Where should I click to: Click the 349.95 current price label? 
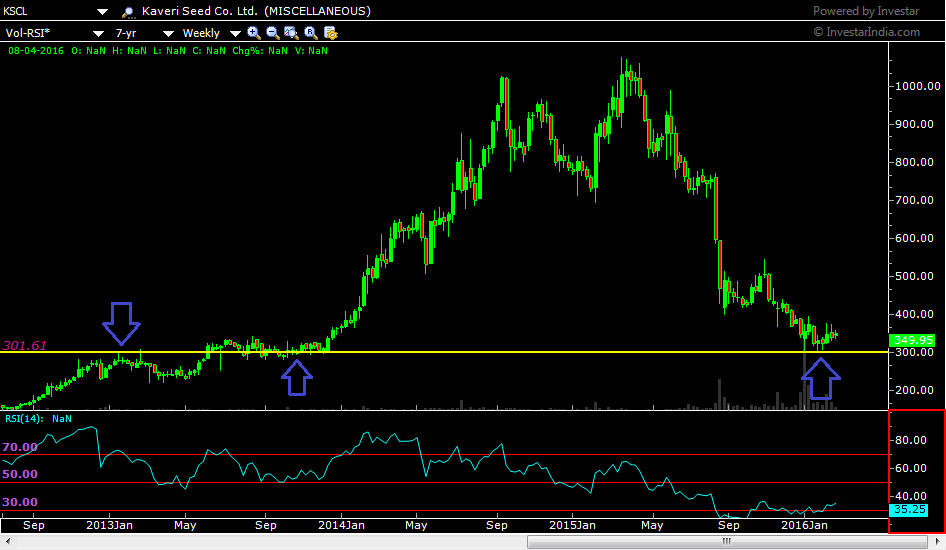(912, 340)
